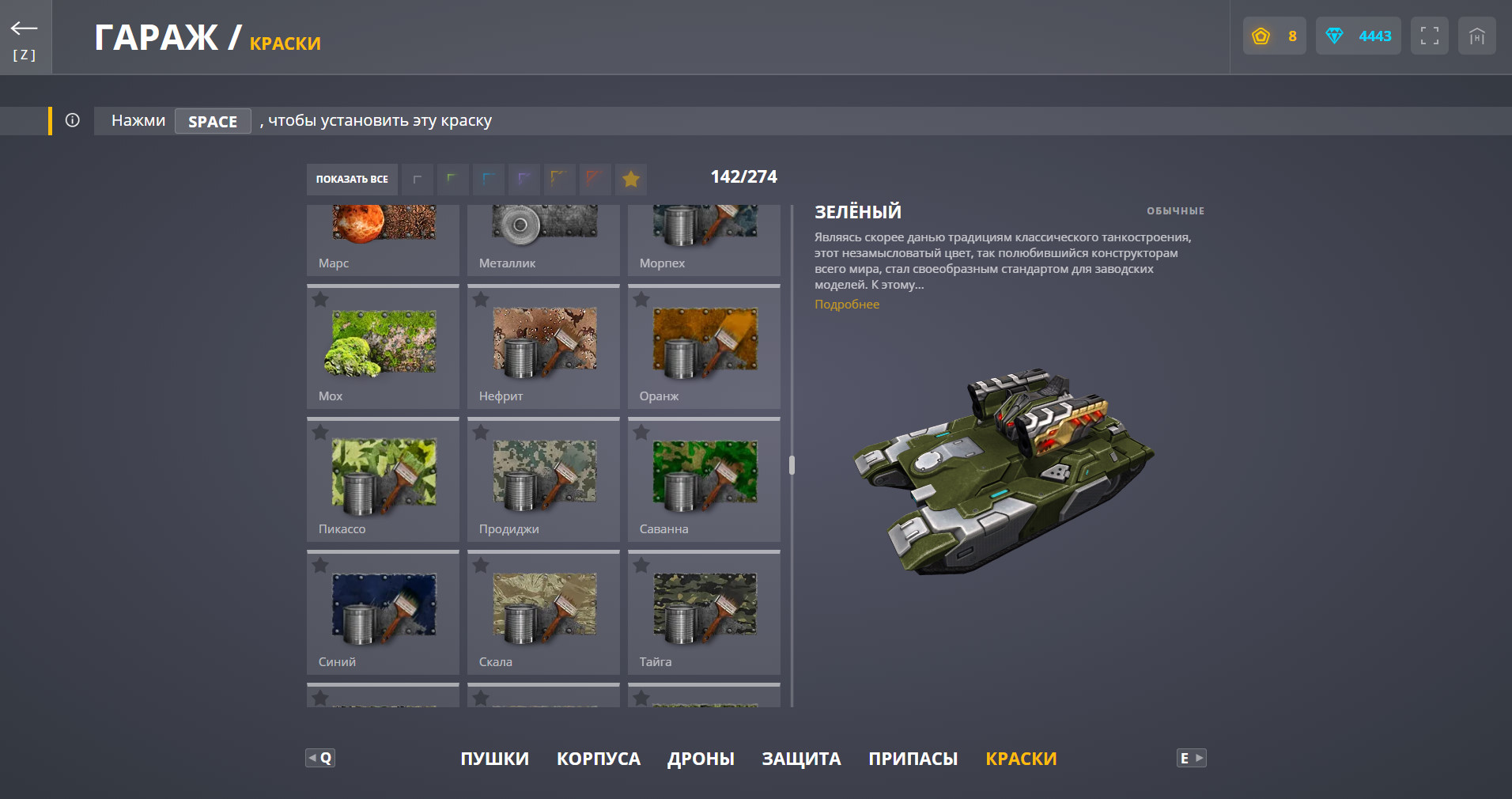Favorite the Скала paint star
Screen dimensions: 1512x799
click(x=481, y=566)
